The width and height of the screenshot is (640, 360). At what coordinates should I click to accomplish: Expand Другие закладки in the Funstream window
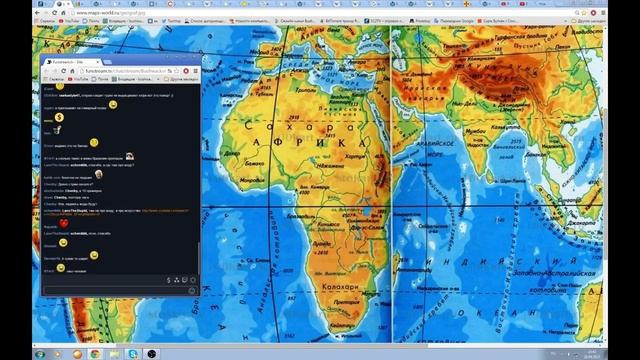[181, 79]
